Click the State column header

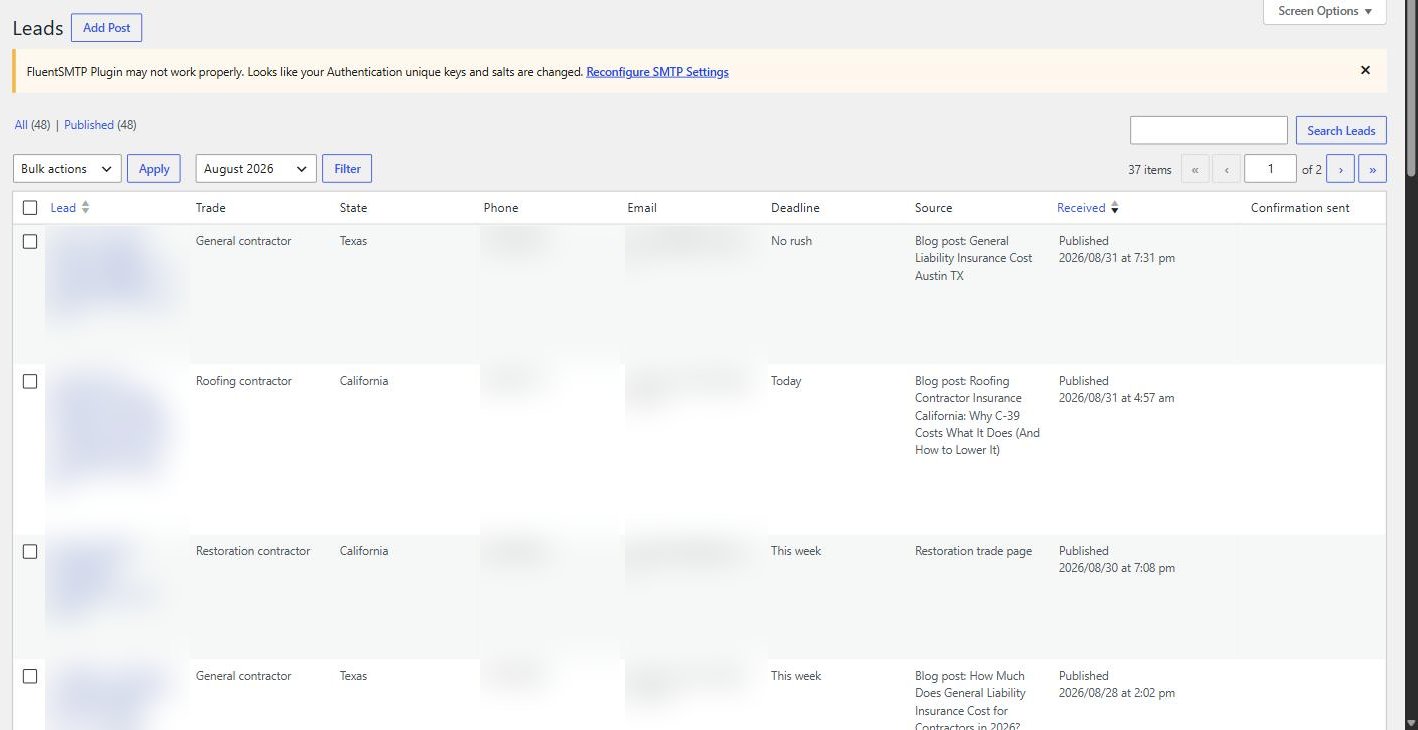coord(353,208)
